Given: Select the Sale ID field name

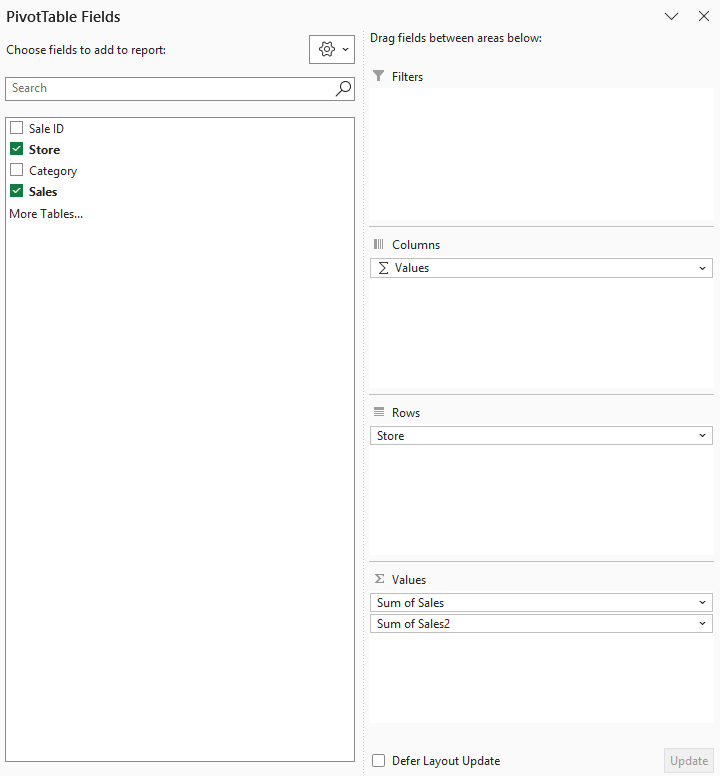Looking at the screenshot, I should click(46, 129).
